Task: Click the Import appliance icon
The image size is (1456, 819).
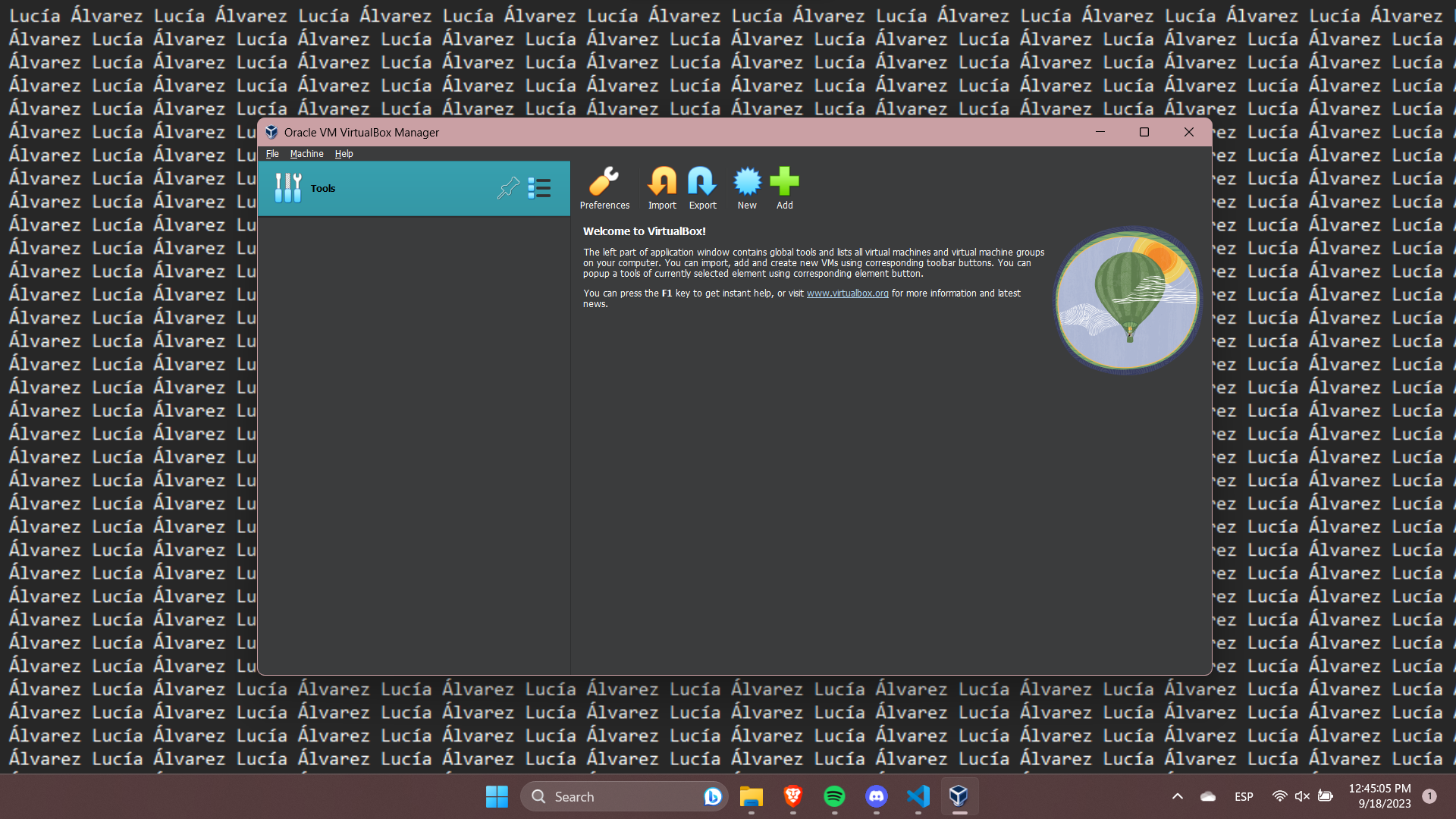Action: (x=662, y=188)
